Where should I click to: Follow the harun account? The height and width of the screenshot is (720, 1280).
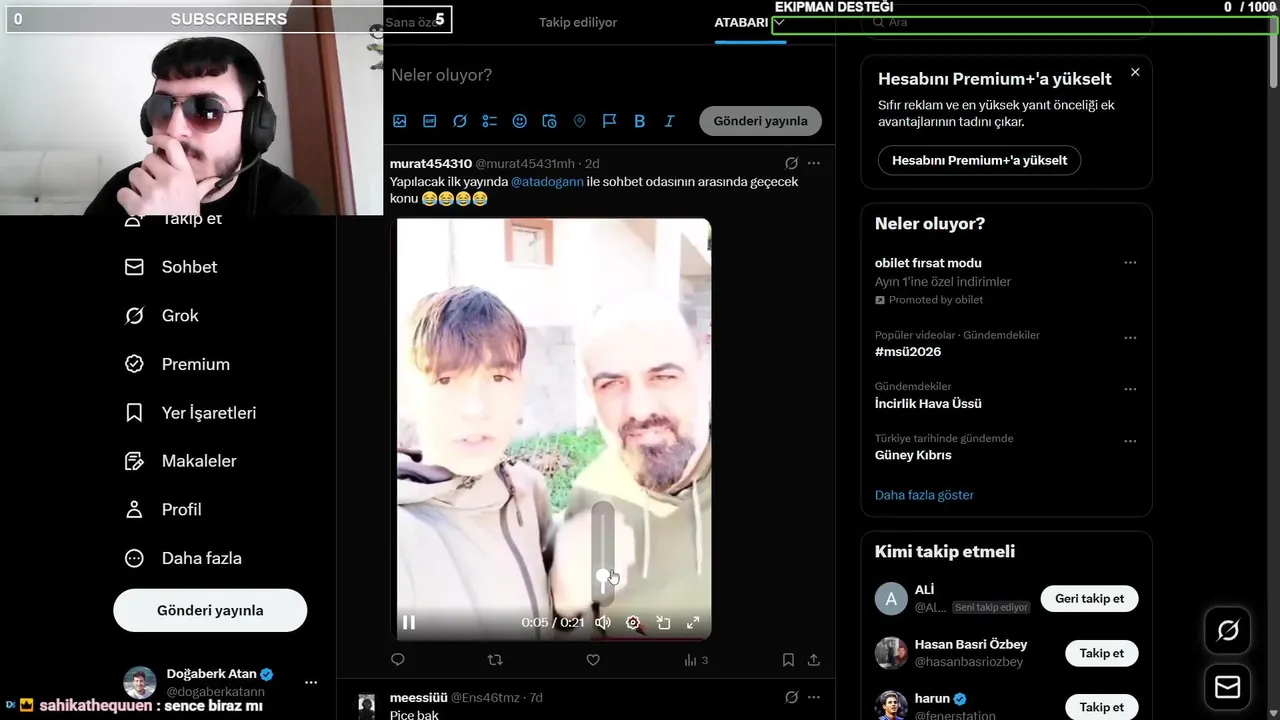tap(1101, 706)
